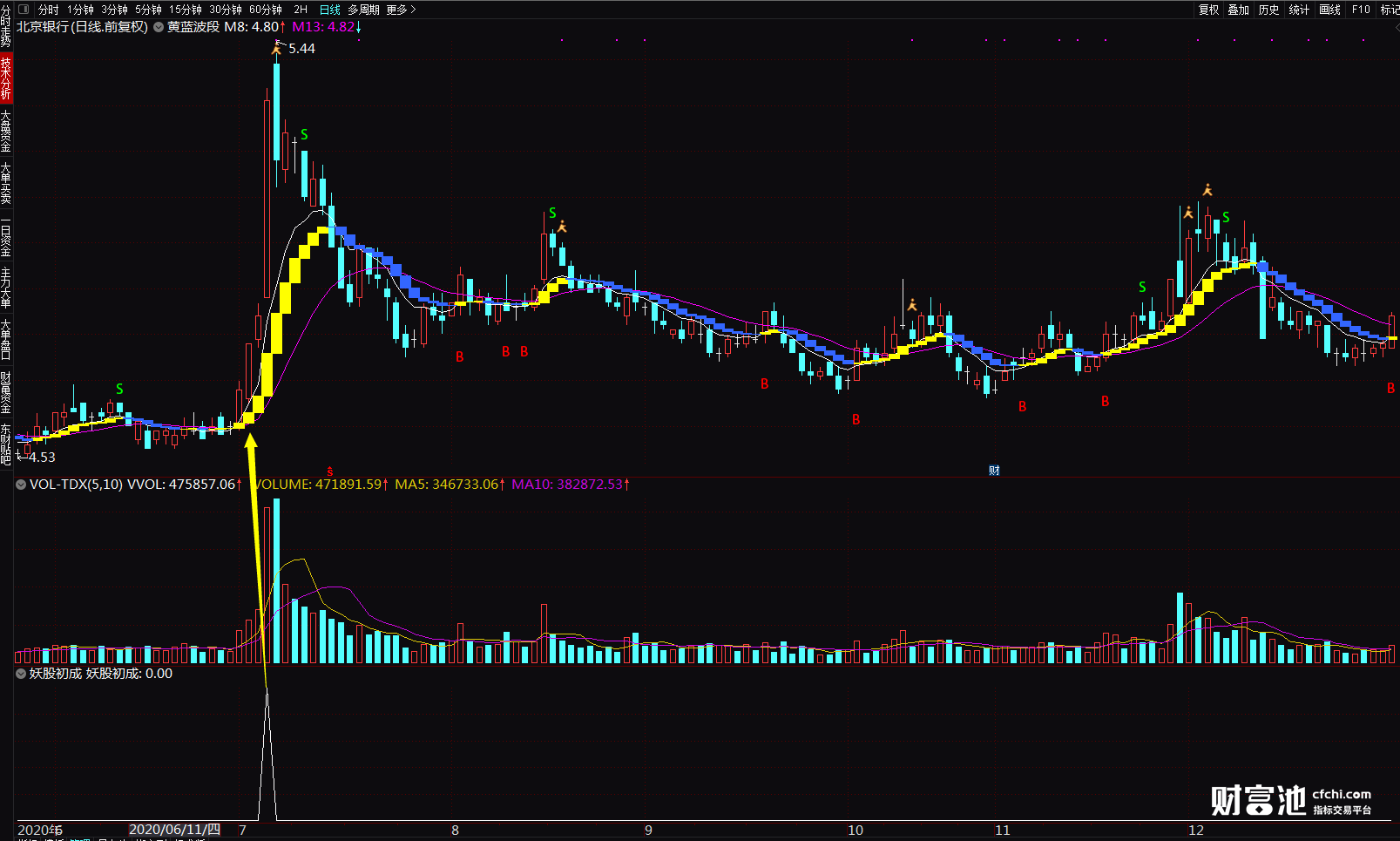This screenshot has height=841, width=1400.
Task: Click the green S signal in June
Action: click(x=119, y=390)
